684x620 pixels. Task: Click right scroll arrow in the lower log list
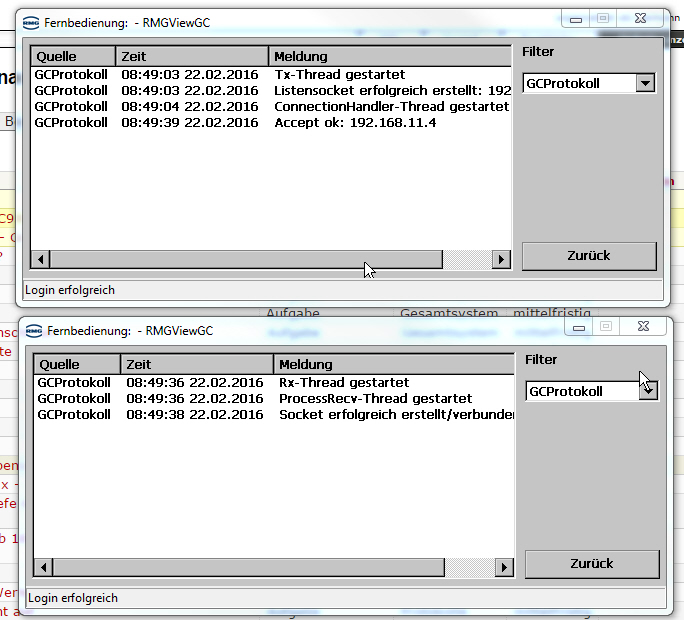tap(505, 568)
